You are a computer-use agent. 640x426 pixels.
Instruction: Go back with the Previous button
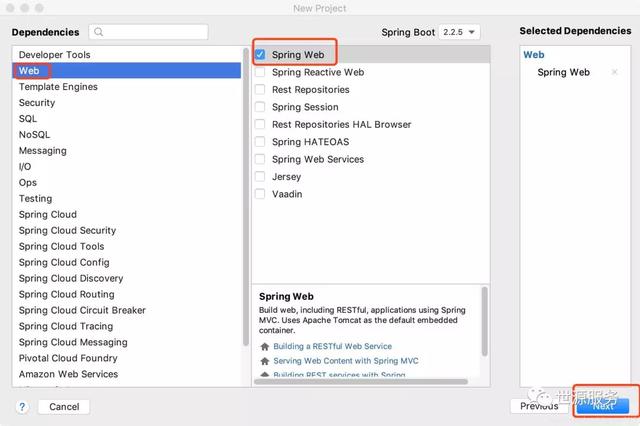pos(539,406)
